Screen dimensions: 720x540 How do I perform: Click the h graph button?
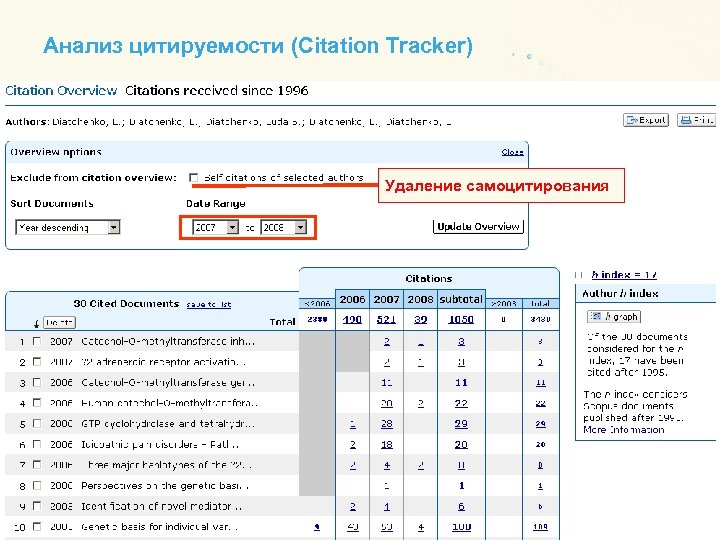click(614, 316)
